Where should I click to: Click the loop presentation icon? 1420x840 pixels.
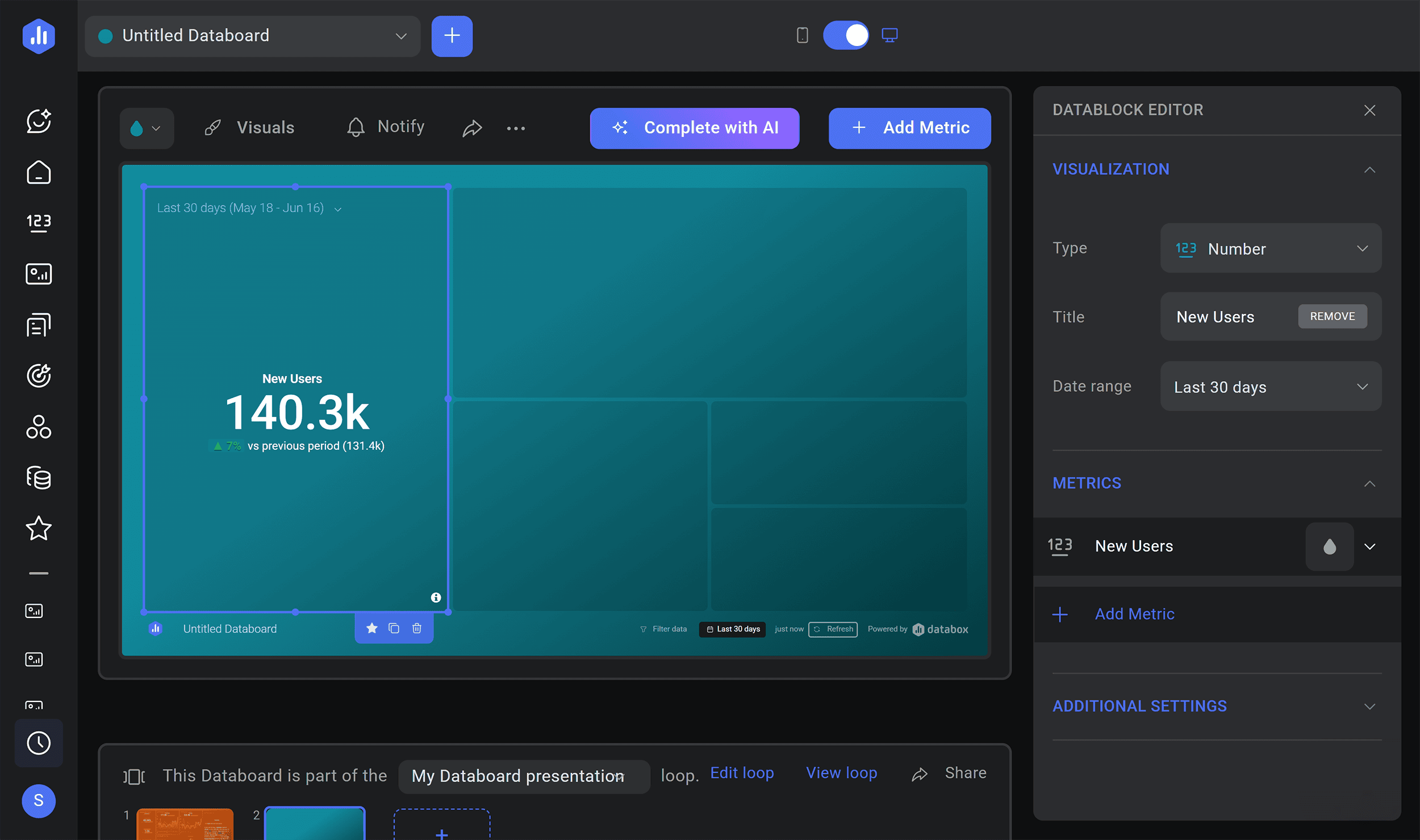pos(134,776)
